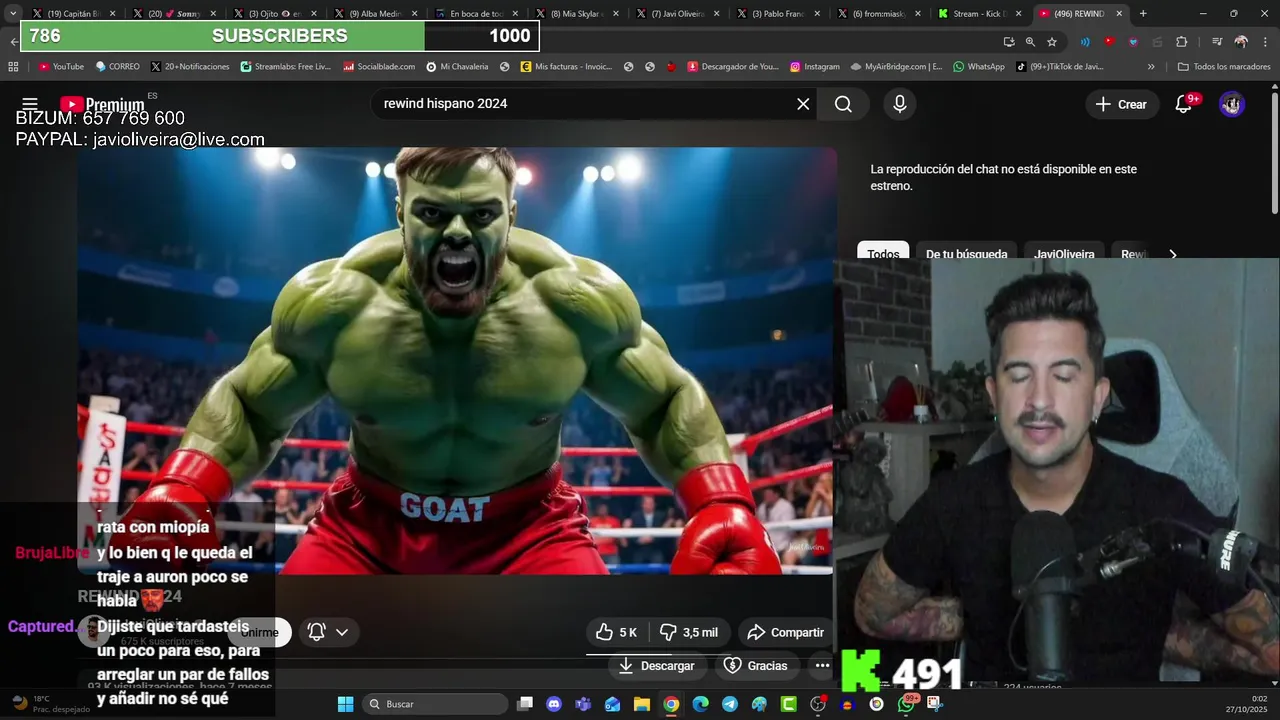Image resolution: width=1280 pixels, height=720 pixels.
Task: Open Outlook from the taskbar
Action: click(612, 704)
